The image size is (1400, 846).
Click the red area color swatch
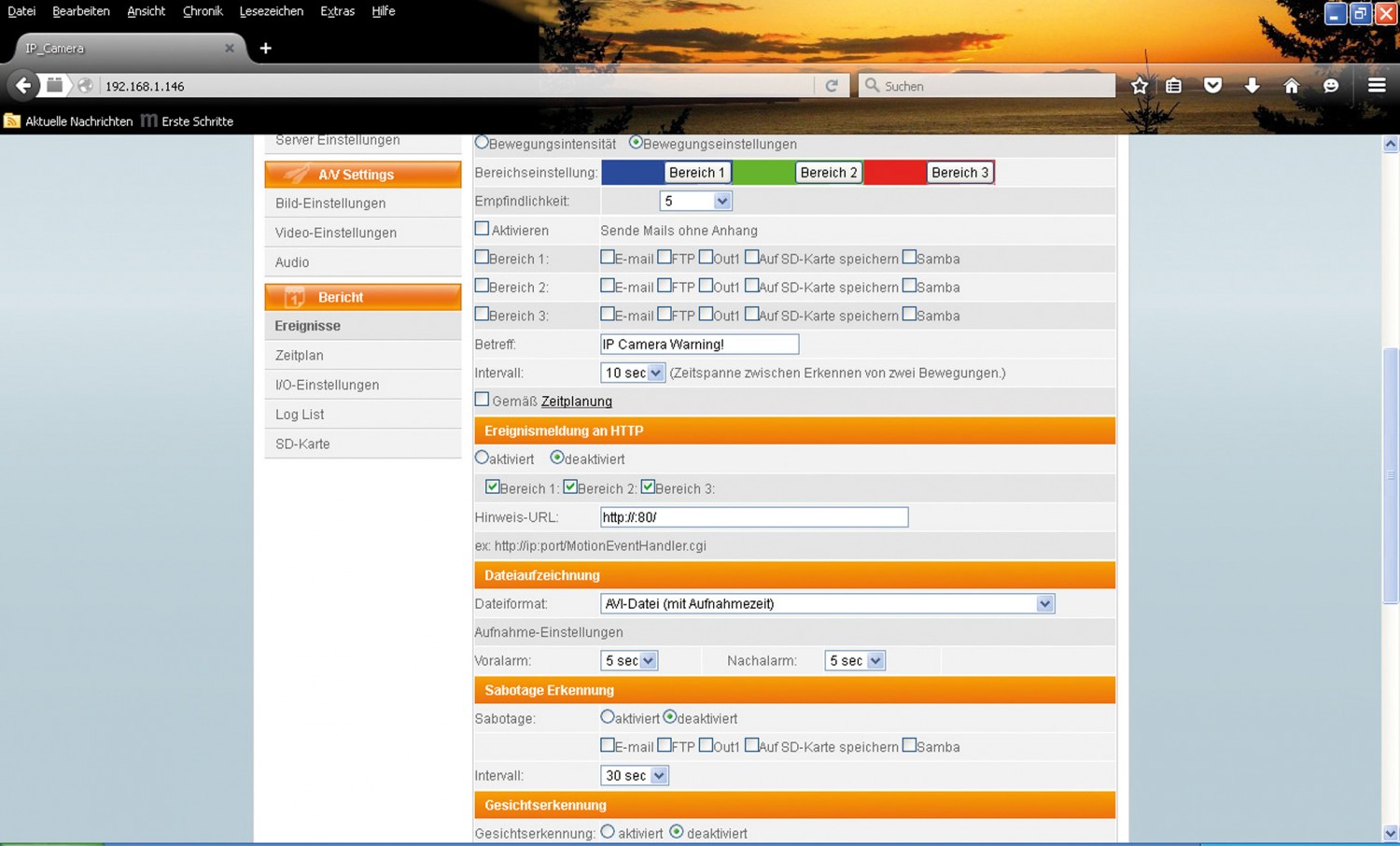point(895,173)
